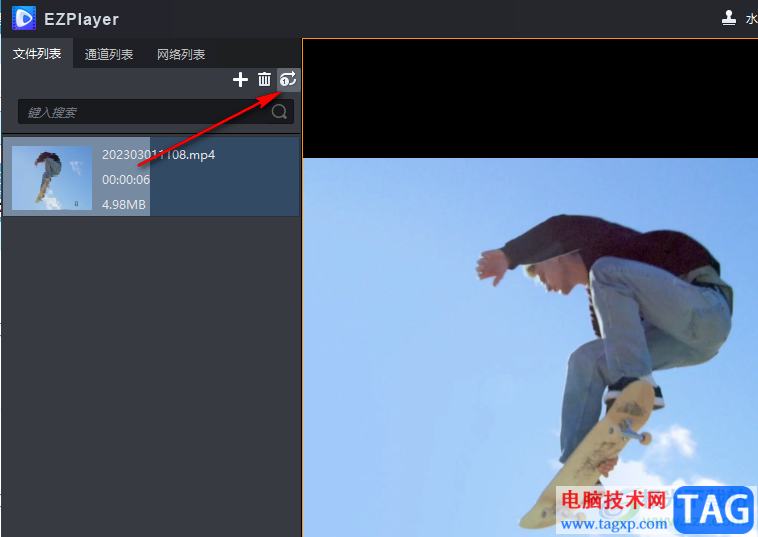Select the skateboarder video thumbnail
The width and height of the screenshot is (758, 537).
(x=52, y=177)
